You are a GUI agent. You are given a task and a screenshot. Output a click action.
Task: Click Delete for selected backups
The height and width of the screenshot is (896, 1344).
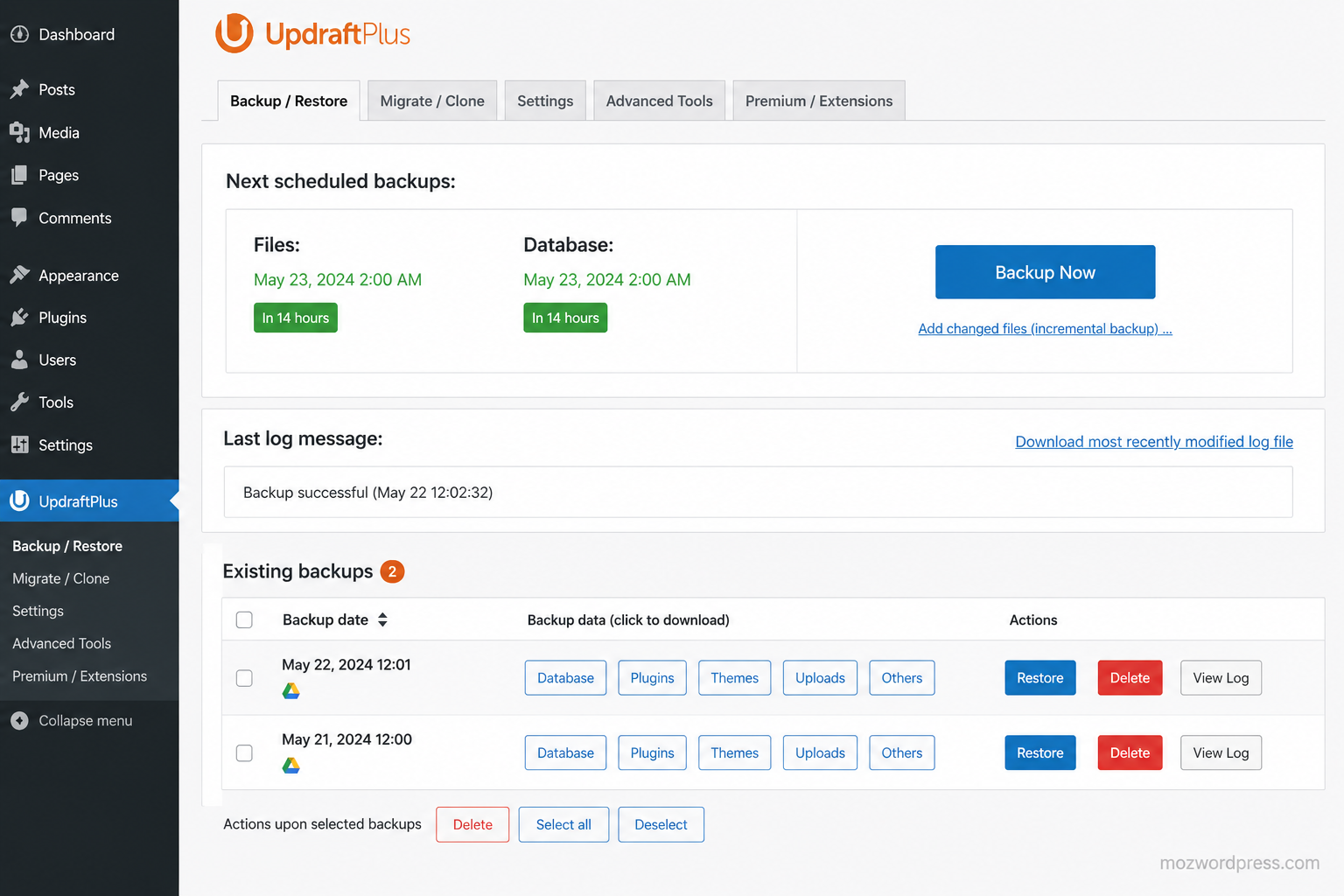click(x=472, y=824)
